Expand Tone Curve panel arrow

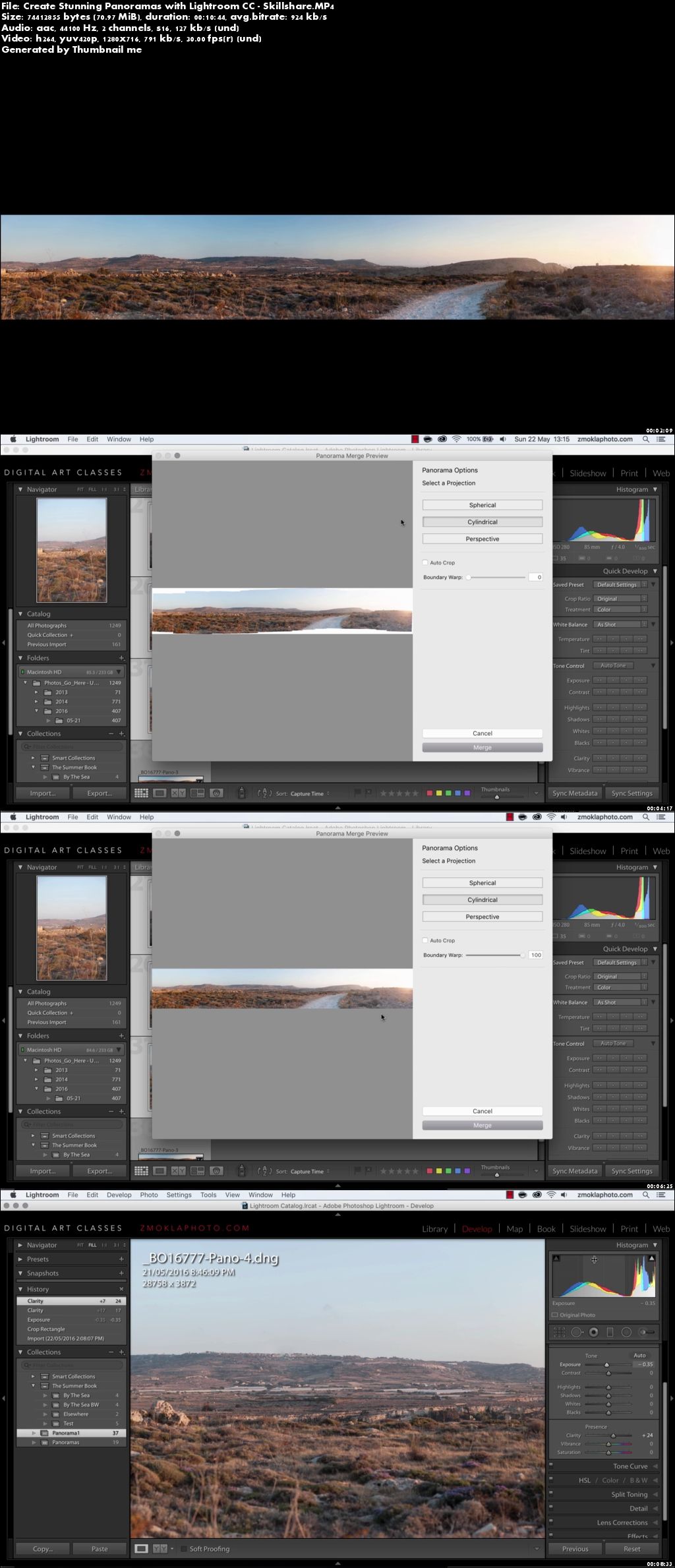click(x=655, y=1466)
